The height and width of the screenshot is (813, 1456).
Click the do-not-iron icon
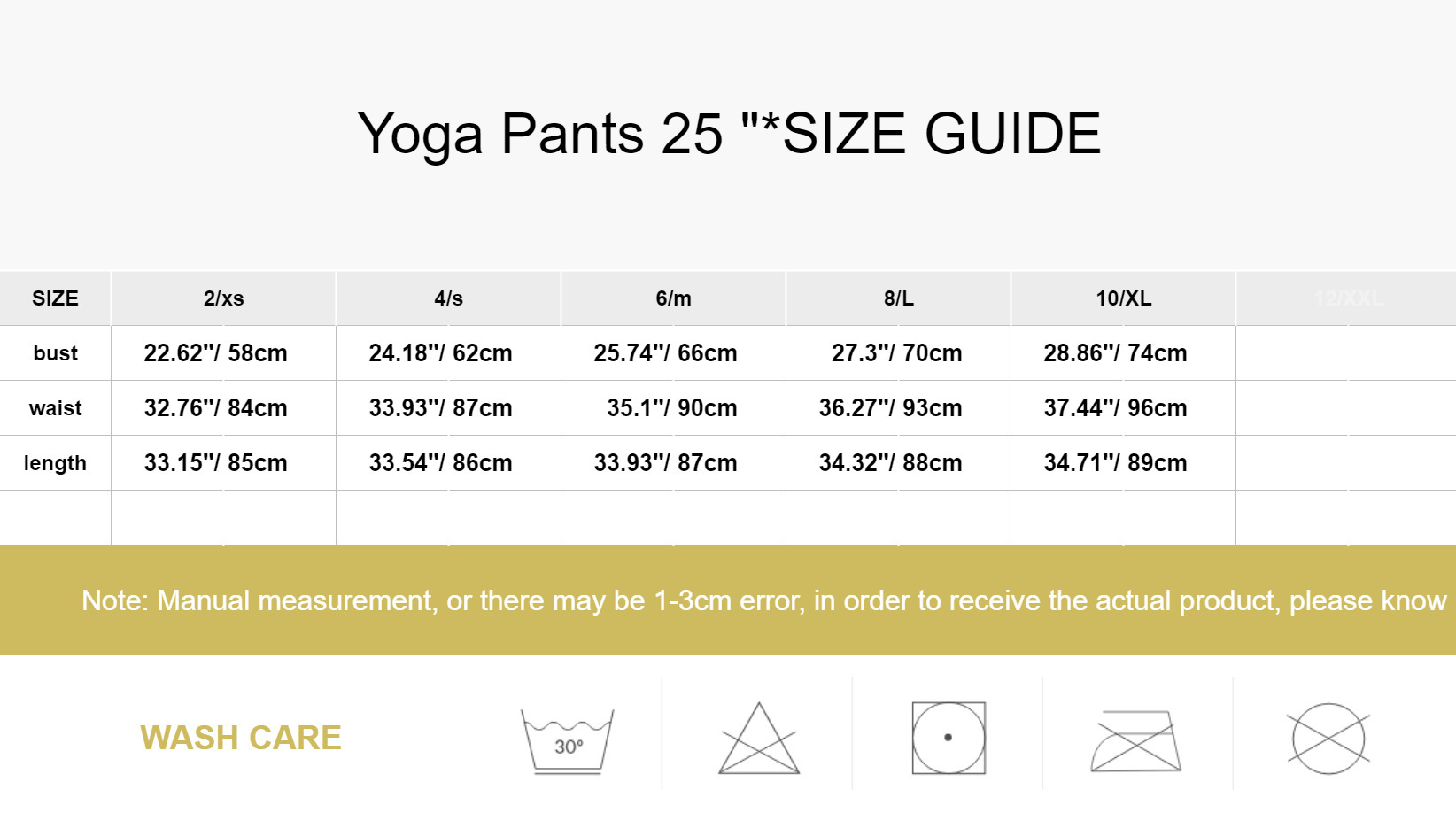pos(1136,740)
